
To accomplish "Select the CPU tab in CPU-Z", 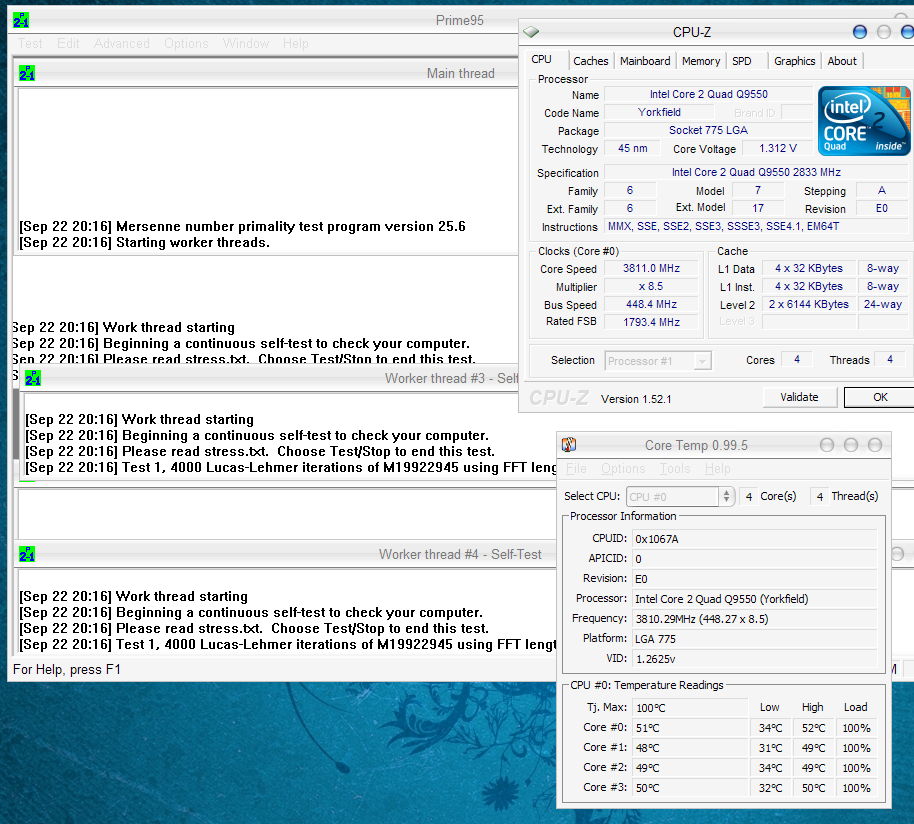I will pyautogui.click(x=542, y=59).
